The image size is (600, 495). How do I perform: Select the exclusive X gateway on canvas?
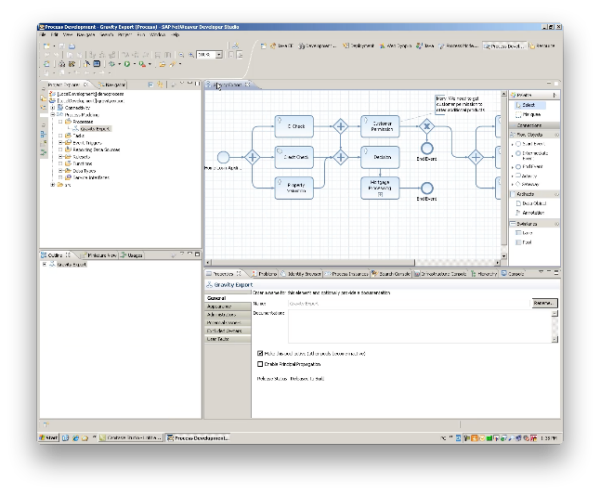coord(427,126)
